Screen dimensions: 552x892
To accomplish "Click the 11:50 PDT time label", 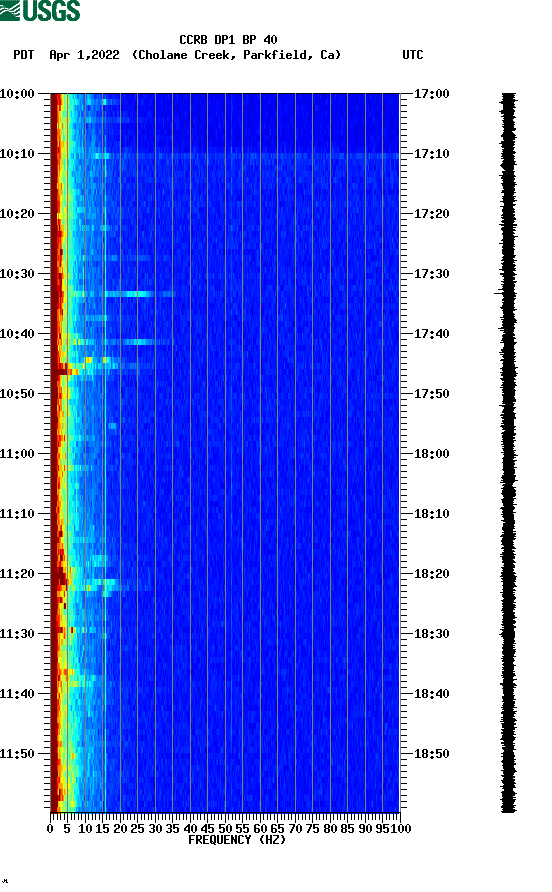I will 17,754.
